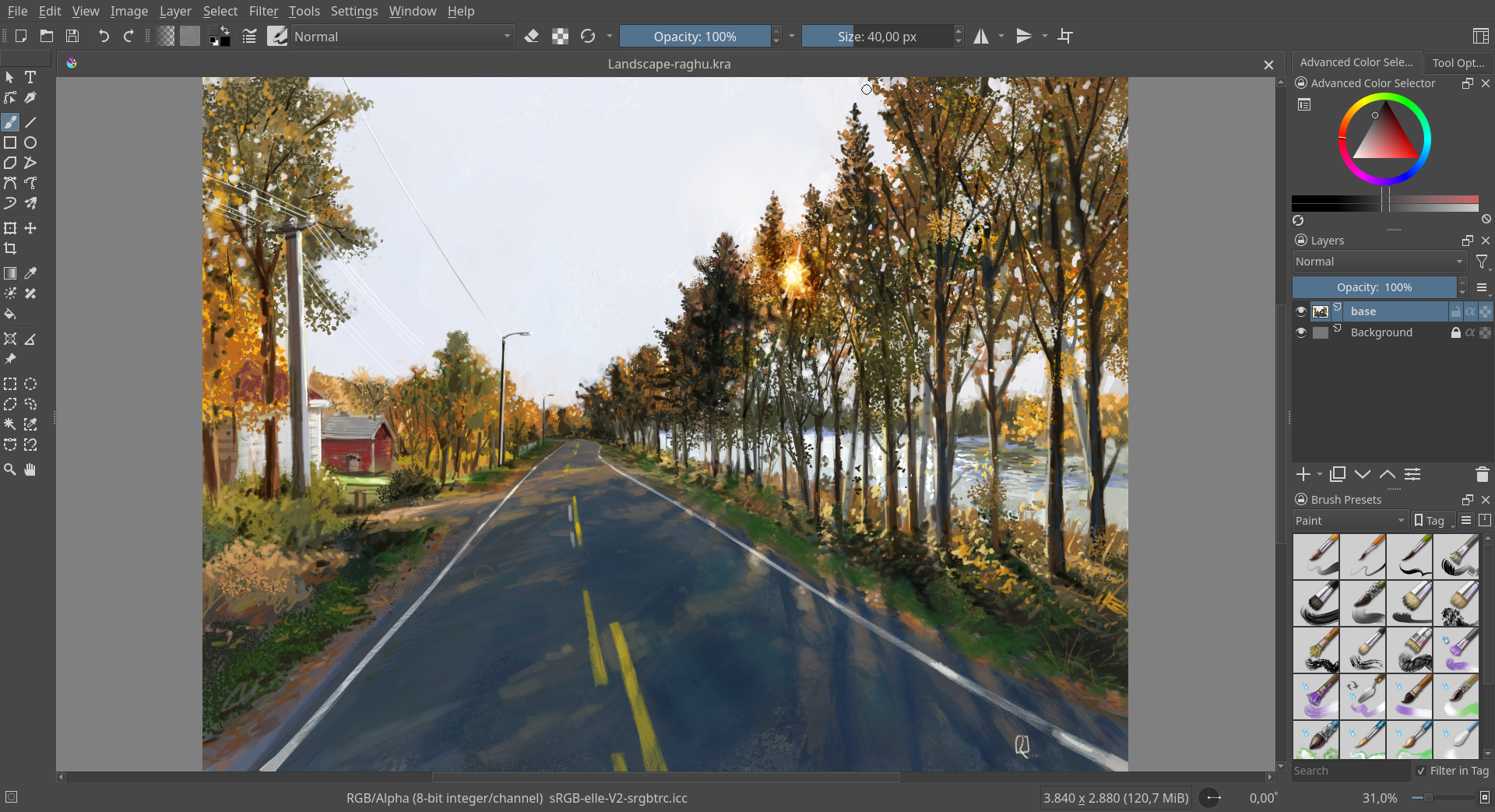Screen dimensions: 1495x812
Task: Hide the Background layer
Action: tap(1301, 332)
